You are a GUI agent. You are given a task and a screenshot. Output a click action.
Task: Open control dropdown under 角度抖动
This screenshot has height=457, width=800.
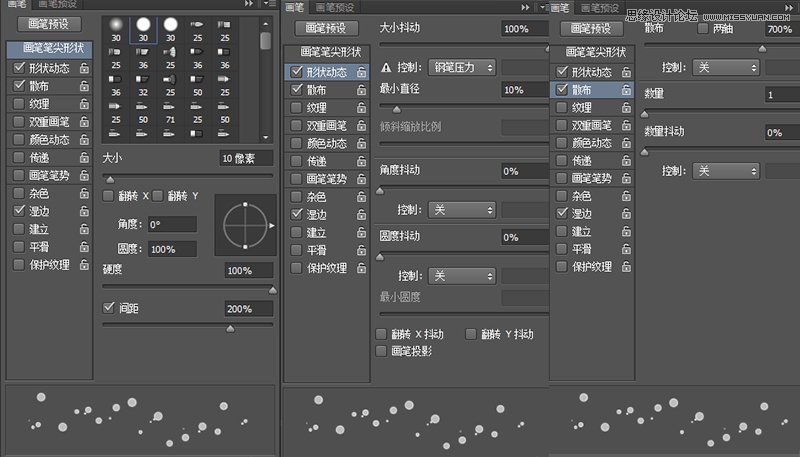tap(462, 210)
